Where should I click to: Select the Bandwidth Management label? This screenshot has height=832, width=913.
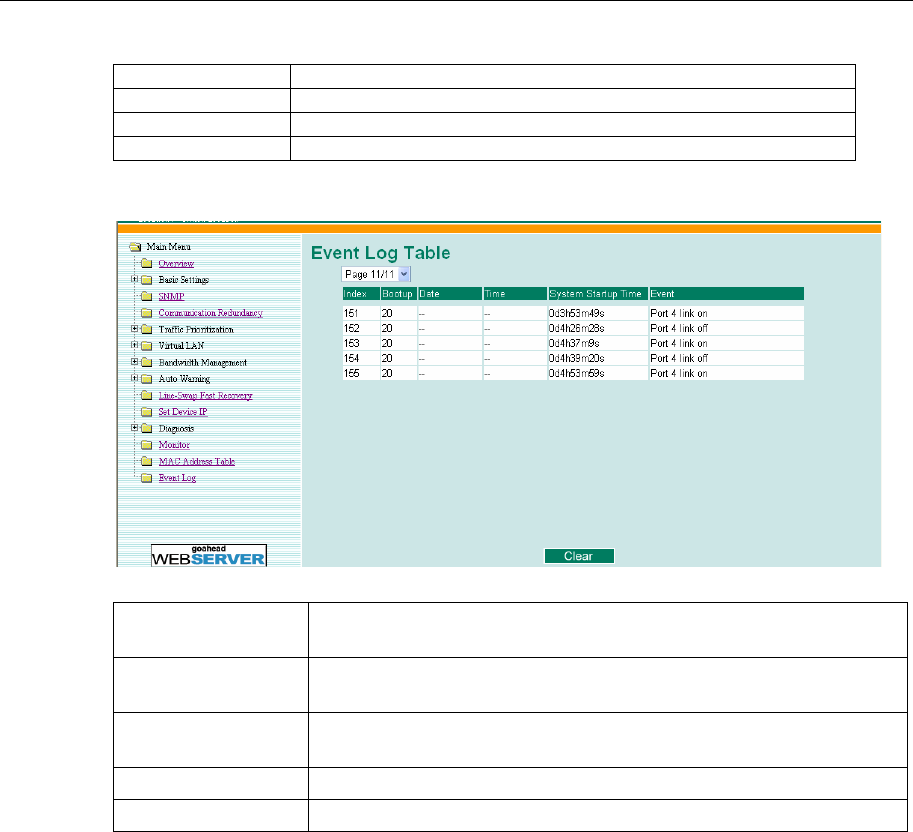click(x=203, y=363)
